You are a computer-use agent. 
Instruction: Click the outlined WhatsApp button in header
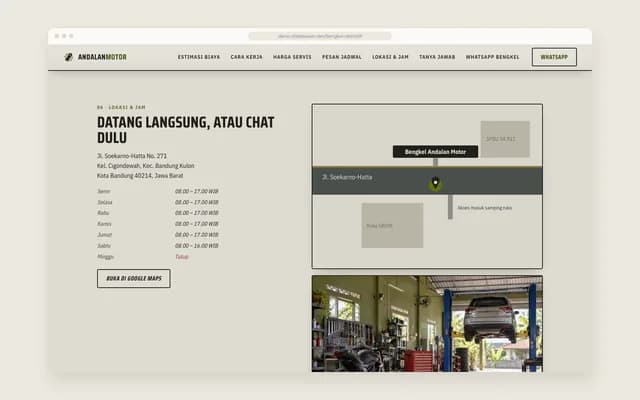pyautogui.click(x=554, y=57)
